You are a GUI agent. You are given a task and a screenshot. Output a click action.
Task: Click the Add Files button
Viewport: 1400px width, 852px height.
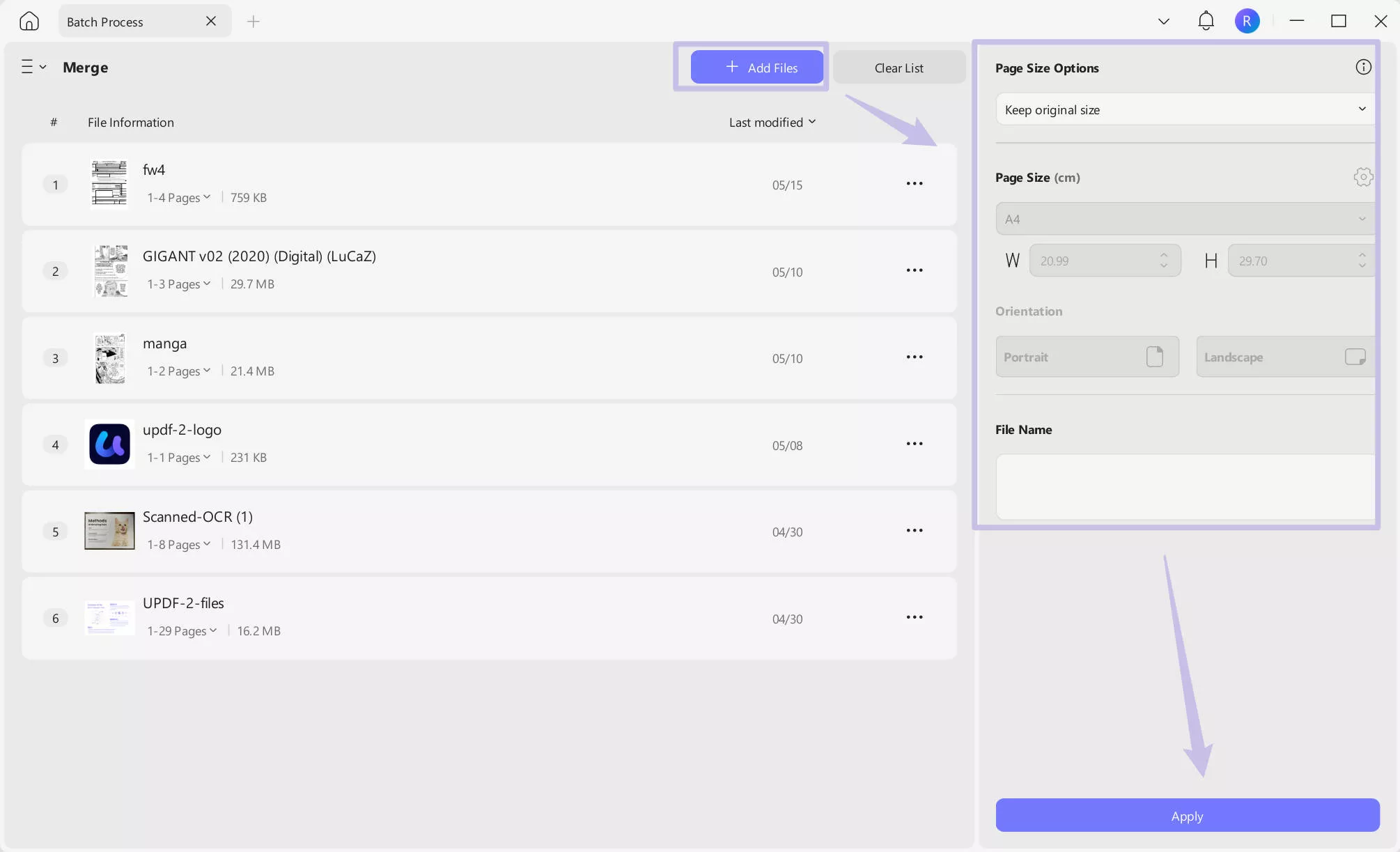click(756, 68)
